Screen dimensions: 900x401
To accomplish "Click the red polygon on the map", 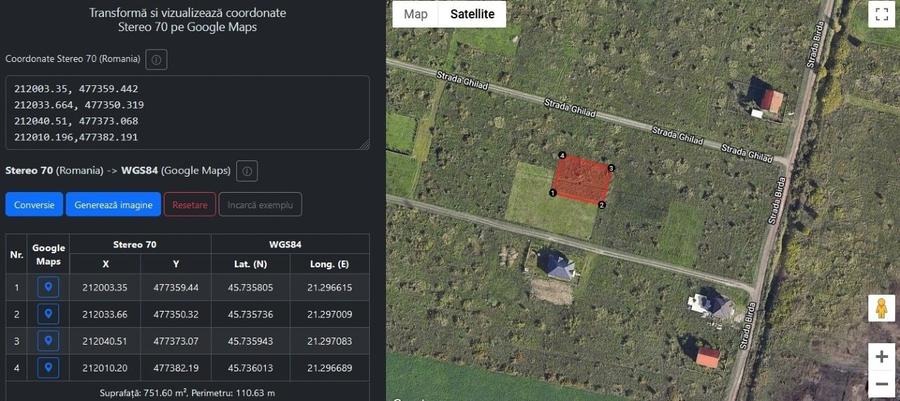I will point(583,179).
